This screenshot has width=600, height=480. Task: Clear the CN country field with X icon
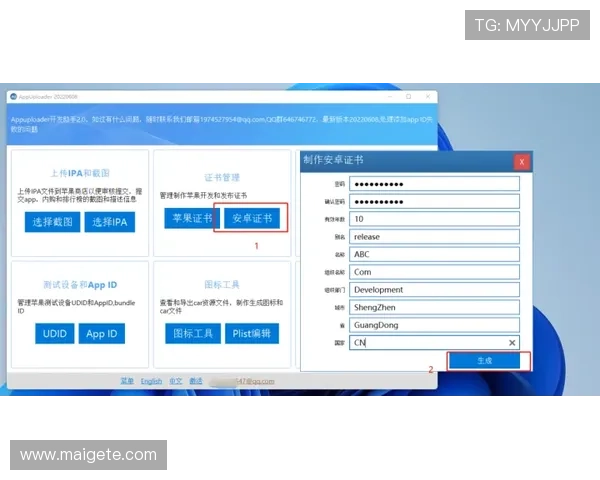[x=512, y=343]
